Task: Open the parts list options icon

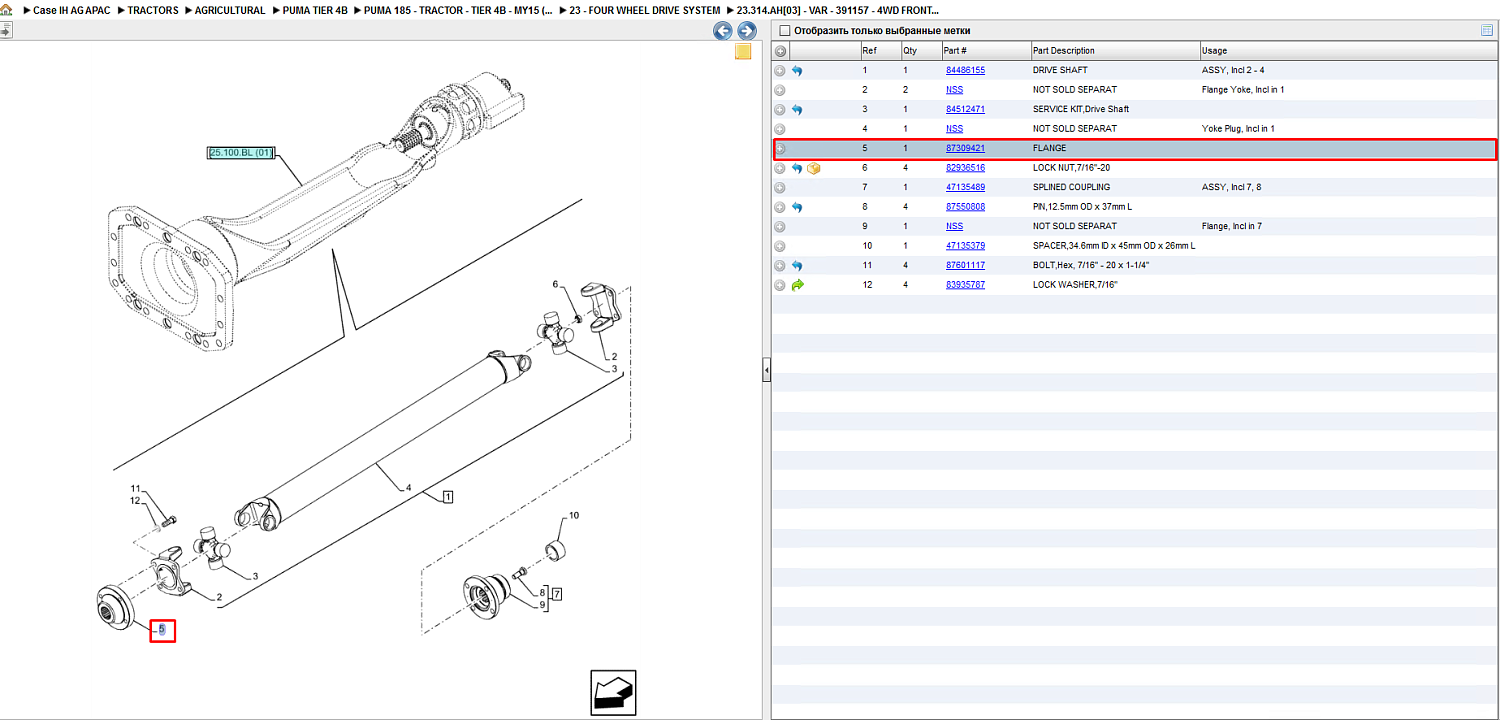Action: [1487, 30]
